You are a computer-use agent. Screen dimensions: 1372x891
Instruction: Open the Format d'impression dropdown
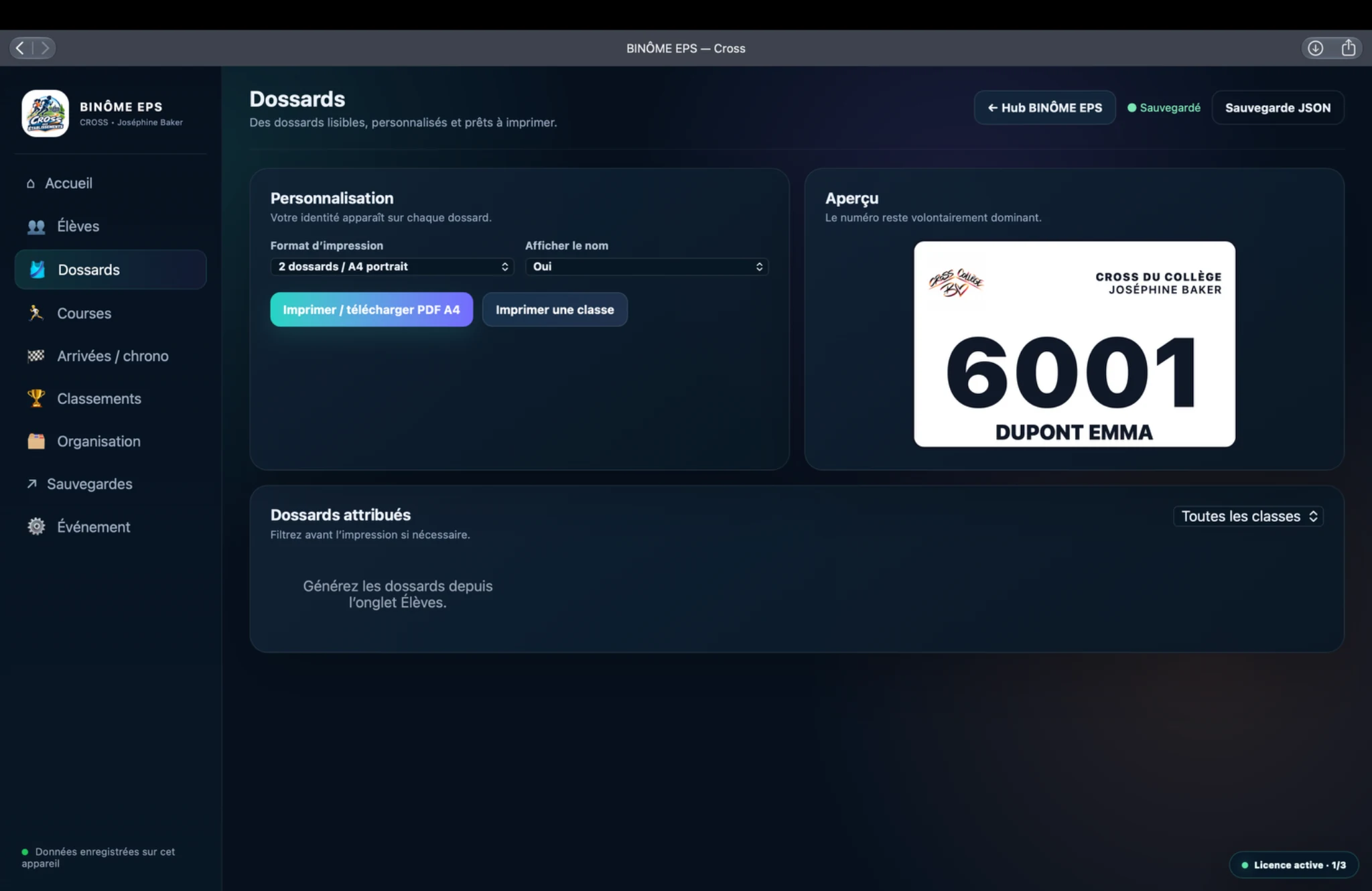[x=392, y=267]
